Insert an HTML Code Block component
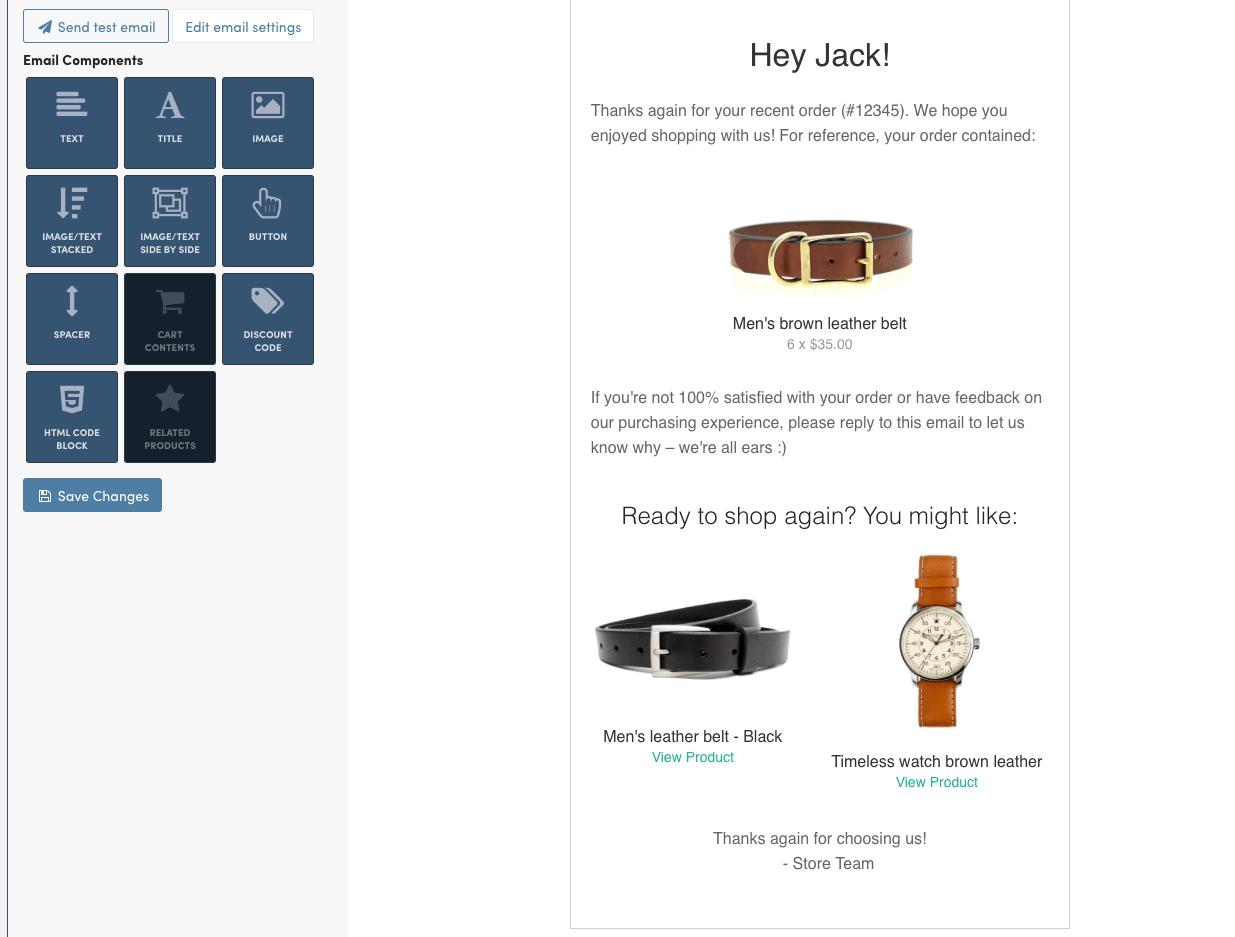1235x937 pixels. point(72,417)
